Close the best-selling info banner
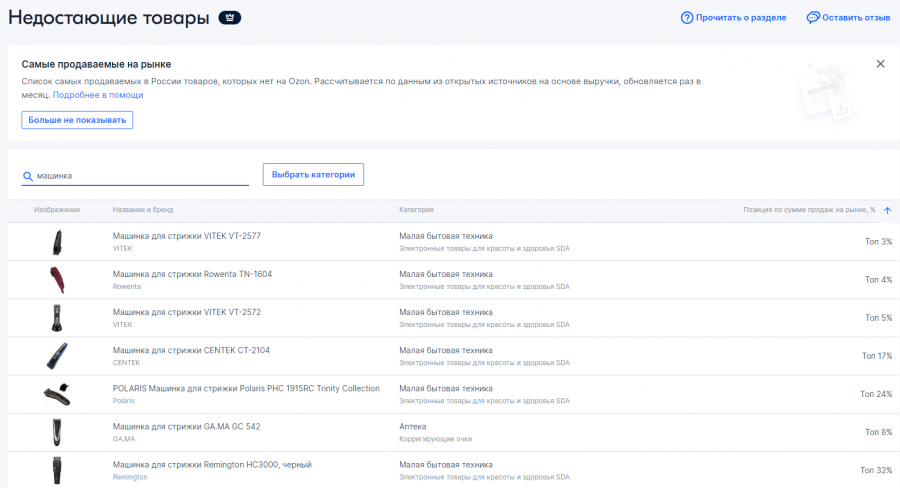This screenshot has height=488, width=900. (880, 64)
